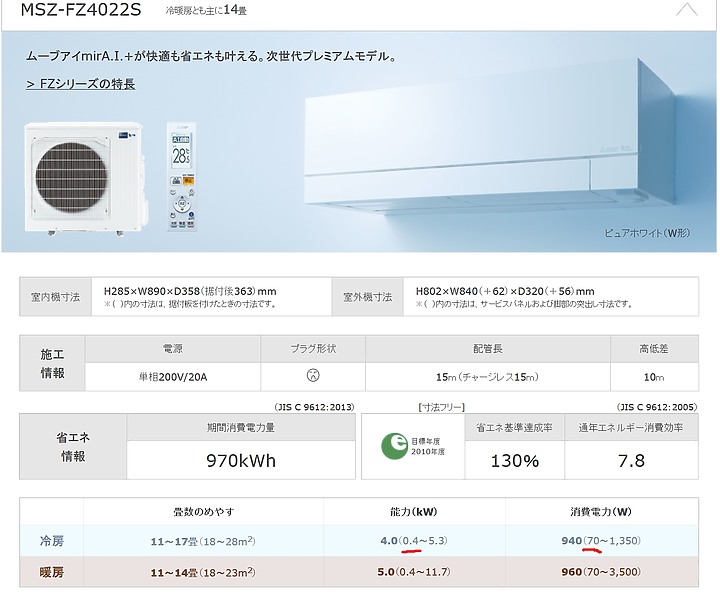Click the outdoor unit product image
The image size is (720, 596).
coord(86,180)
